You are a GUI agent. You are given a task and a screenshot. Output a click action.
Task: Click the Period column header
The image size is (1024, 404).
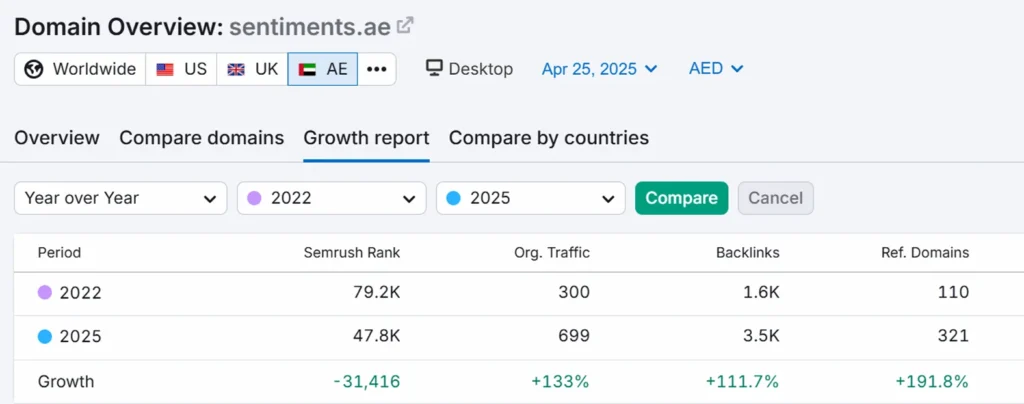[59, 253]
